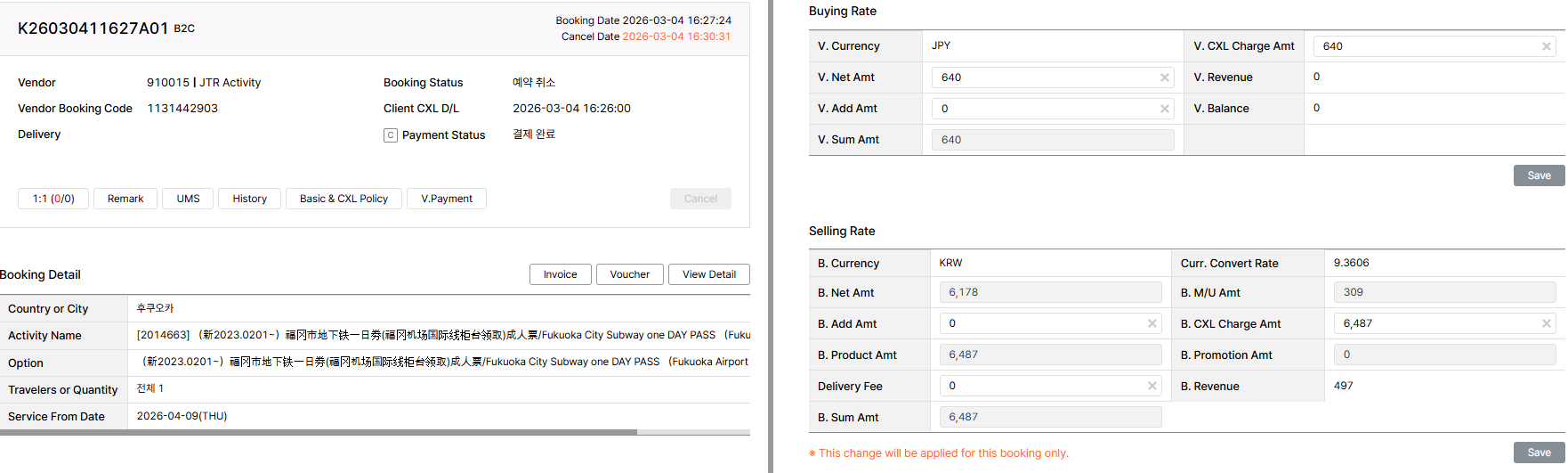Open Basic & CXL Policy
The image size is (1568, 473).
344,199
